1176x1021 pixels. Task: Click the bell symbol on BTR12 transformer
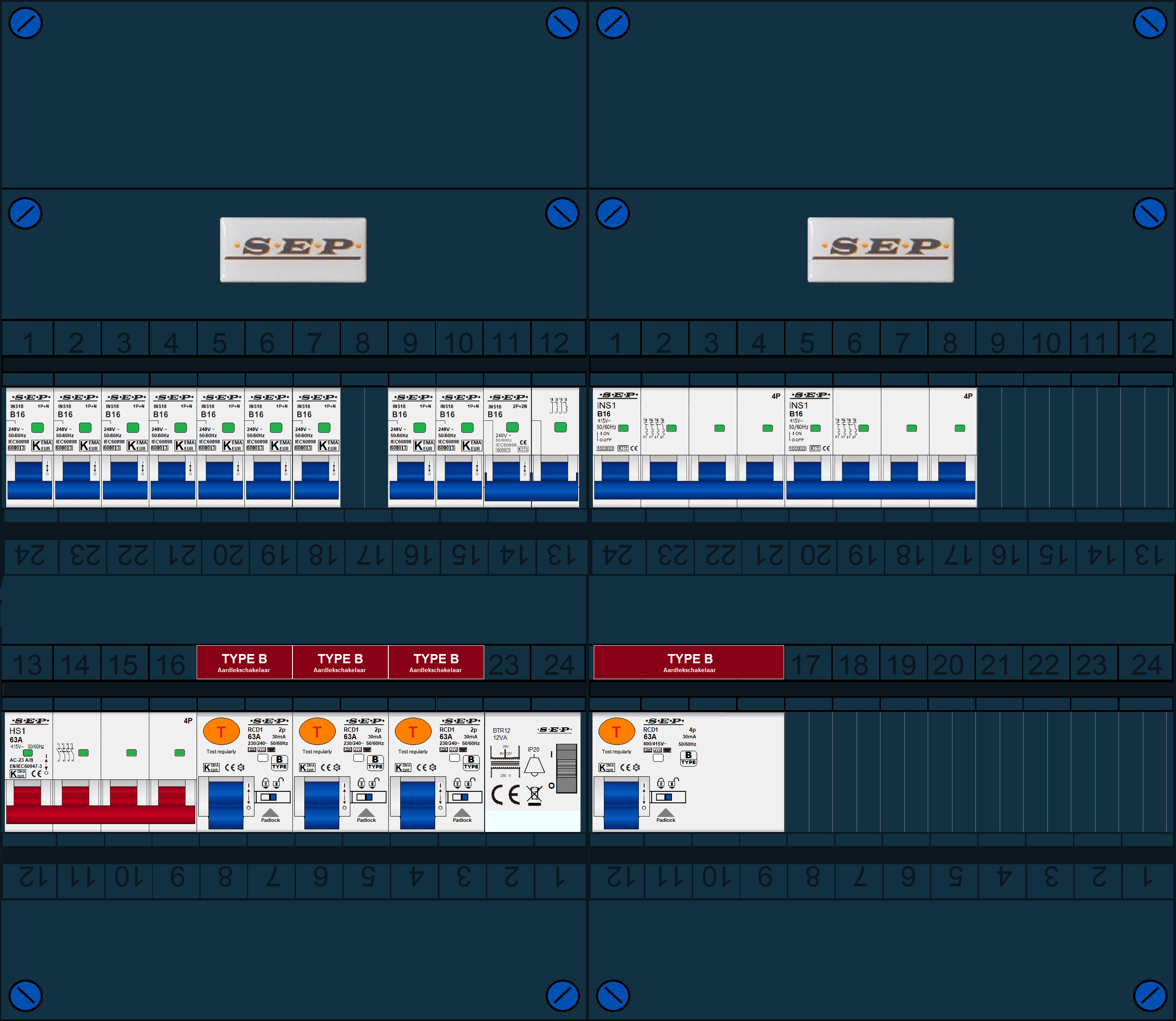point(534,765)
